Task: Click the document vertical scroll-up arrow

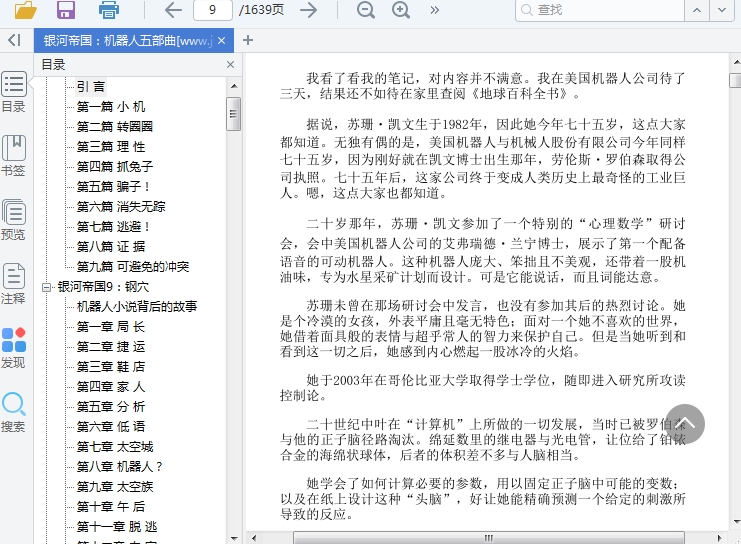Action: coord(736,62)
